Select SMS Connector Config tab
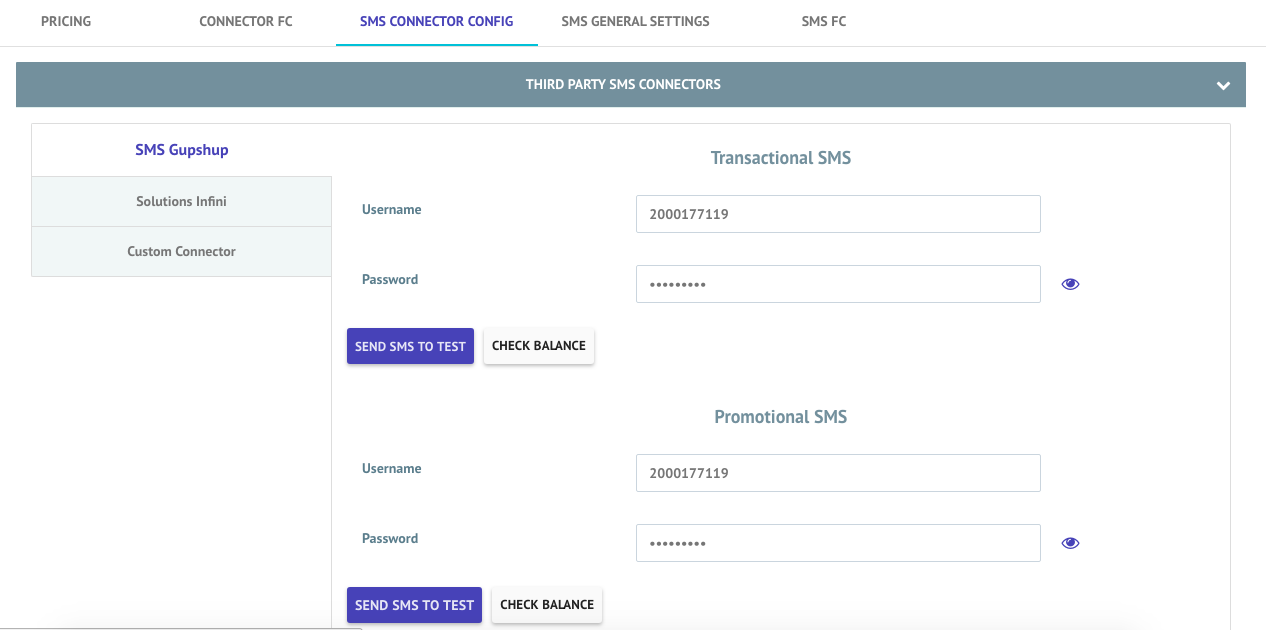The height and width of the screenshot is (630, 1266). [x=437, y=21]
